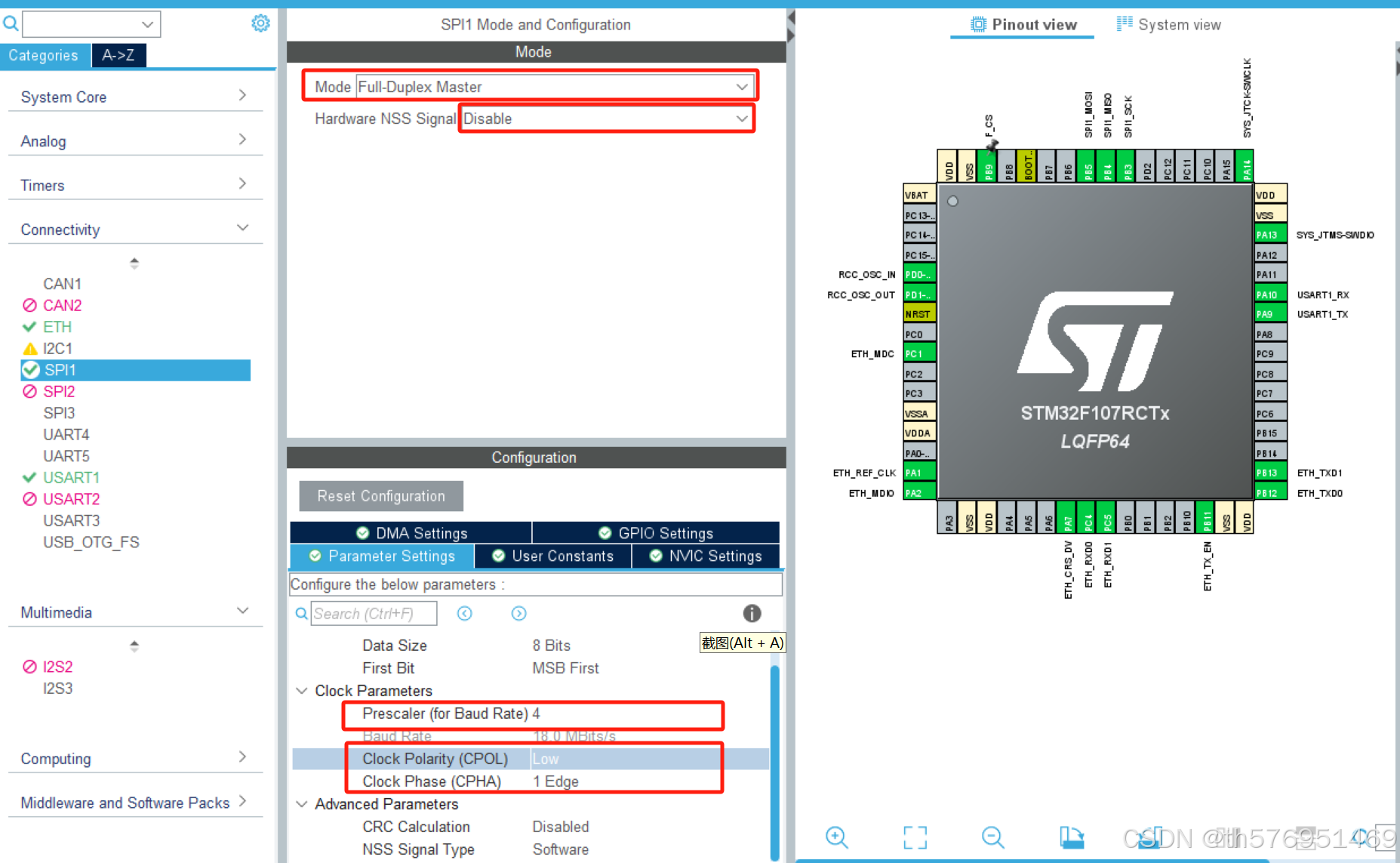
Task: Switch to the A->Z tab
Action: point(118,54)
